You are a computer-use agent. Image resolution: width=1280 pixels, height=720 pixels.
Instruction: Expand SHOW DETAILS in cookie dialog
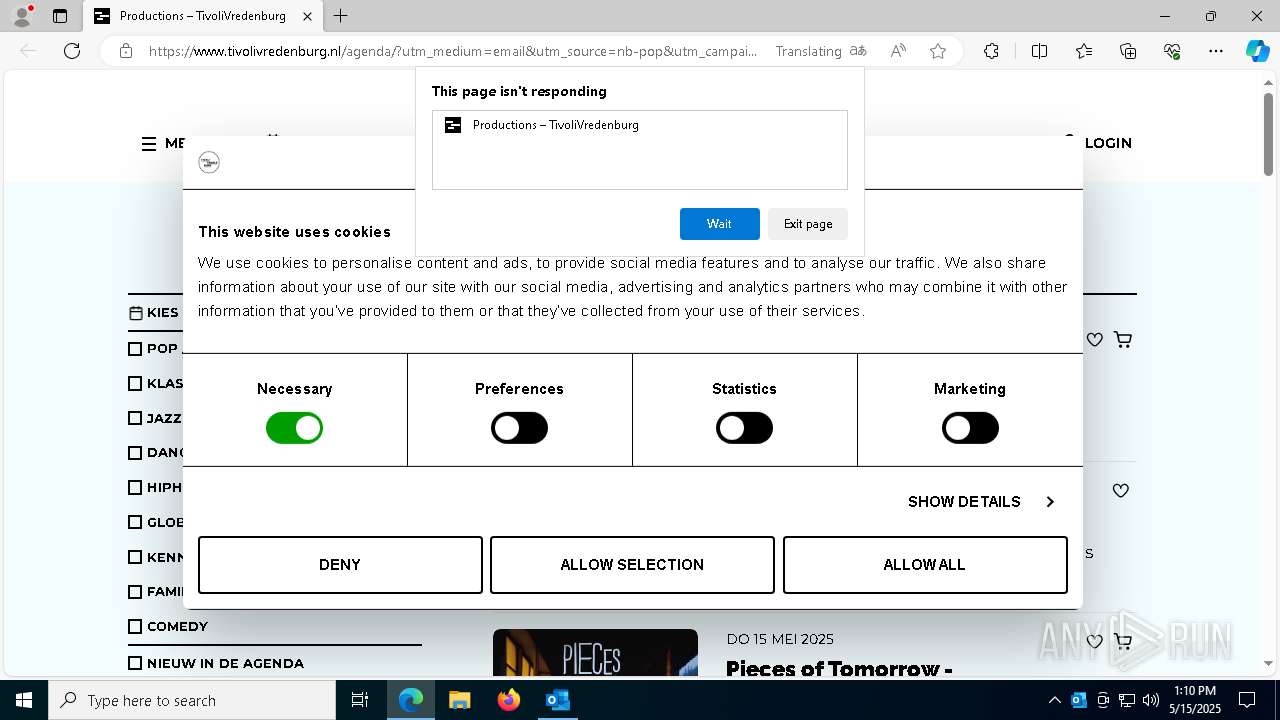pos(981,502)
